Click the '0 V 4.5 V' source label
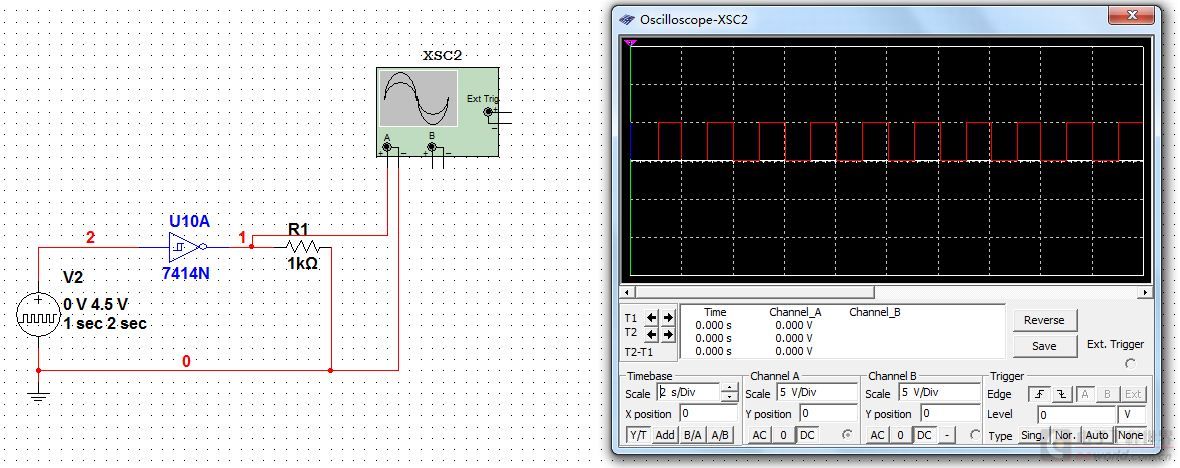Viewport: 1180px width, 468px height. (96, 305)
